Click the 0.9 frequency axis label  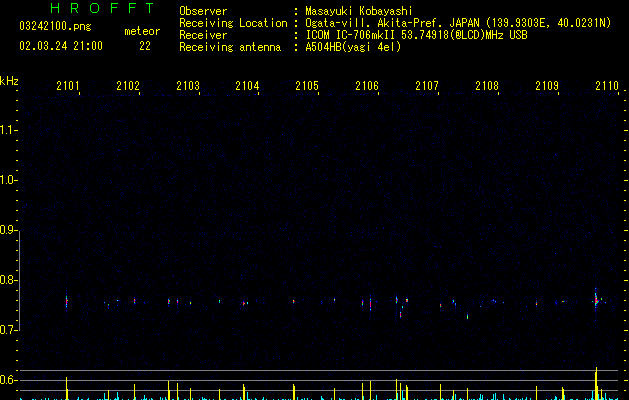point(8,230)
